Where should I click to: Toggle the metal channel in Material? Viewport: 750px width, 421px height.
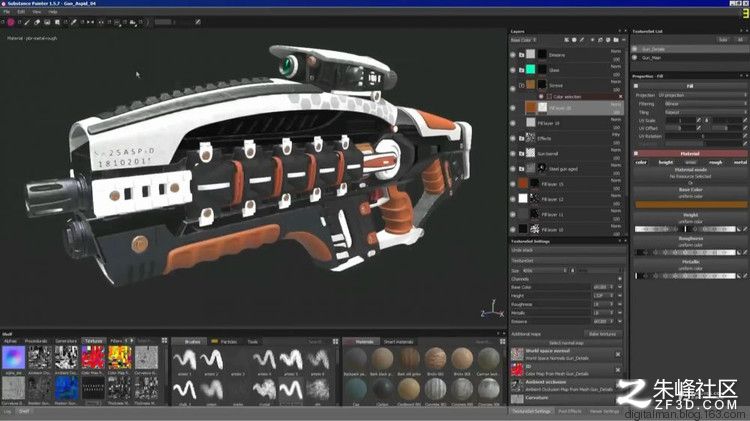[740, 163]
